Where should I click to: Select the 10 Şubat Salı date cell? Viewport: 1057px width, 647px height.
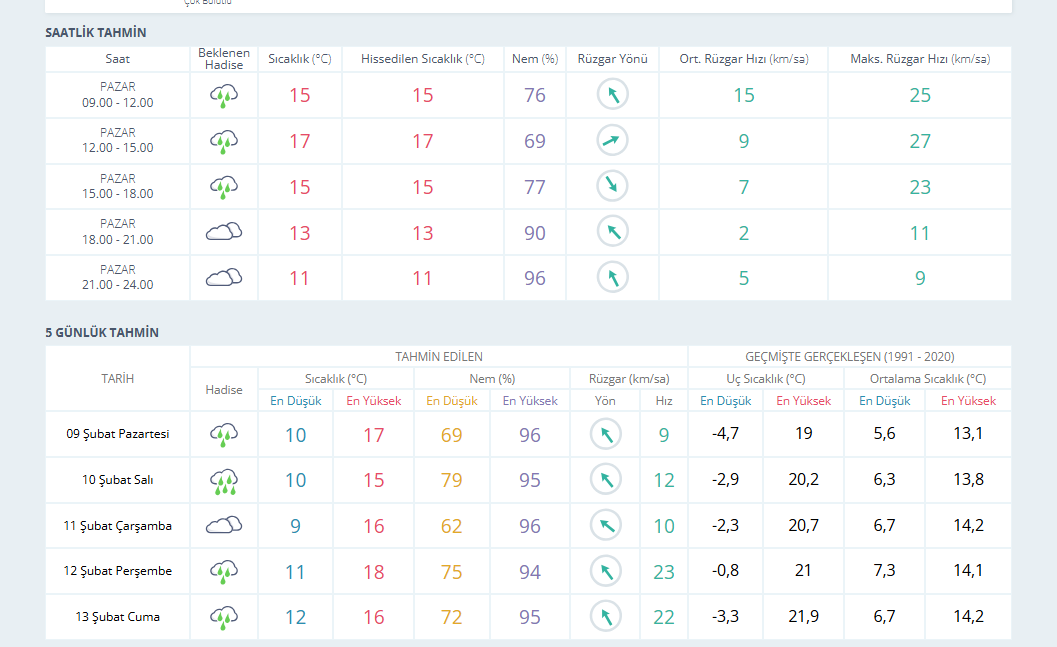coord(118,480)
